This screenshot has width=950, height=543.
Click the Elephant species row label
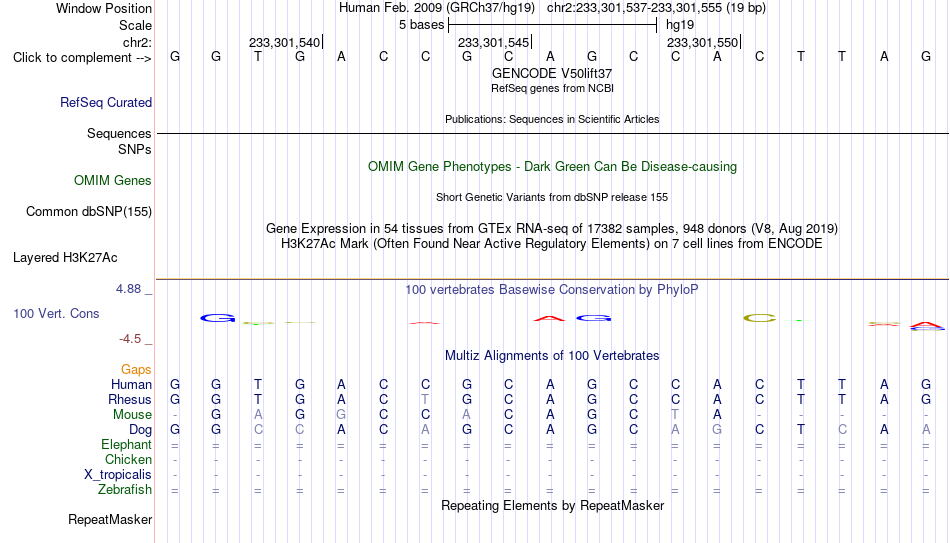pos(126,445)
